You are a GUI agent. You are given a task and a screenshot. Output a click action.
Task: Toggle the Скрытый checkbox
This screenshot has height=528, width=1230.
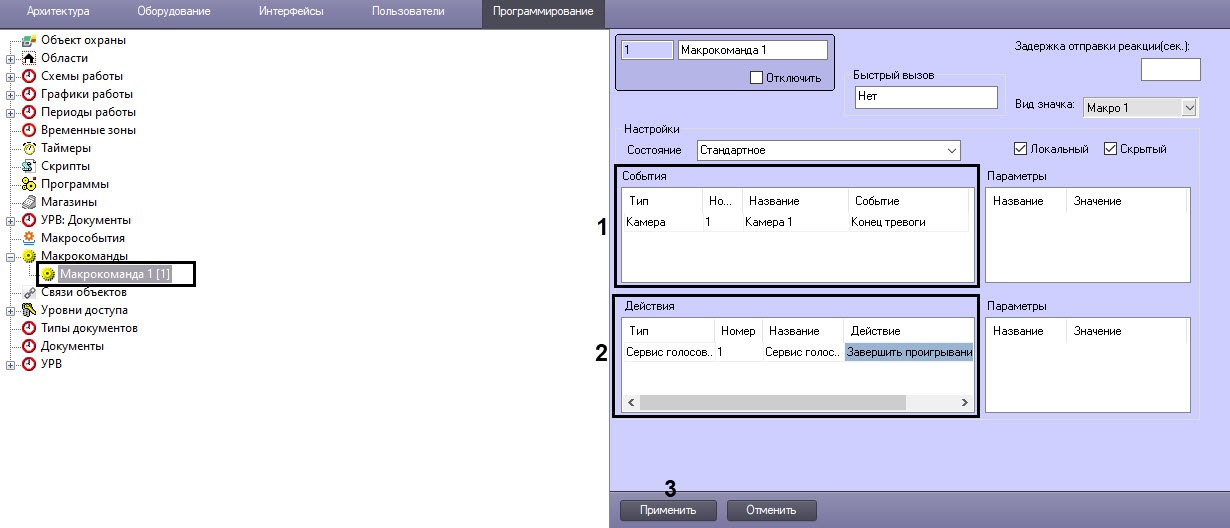point(1110,149)
